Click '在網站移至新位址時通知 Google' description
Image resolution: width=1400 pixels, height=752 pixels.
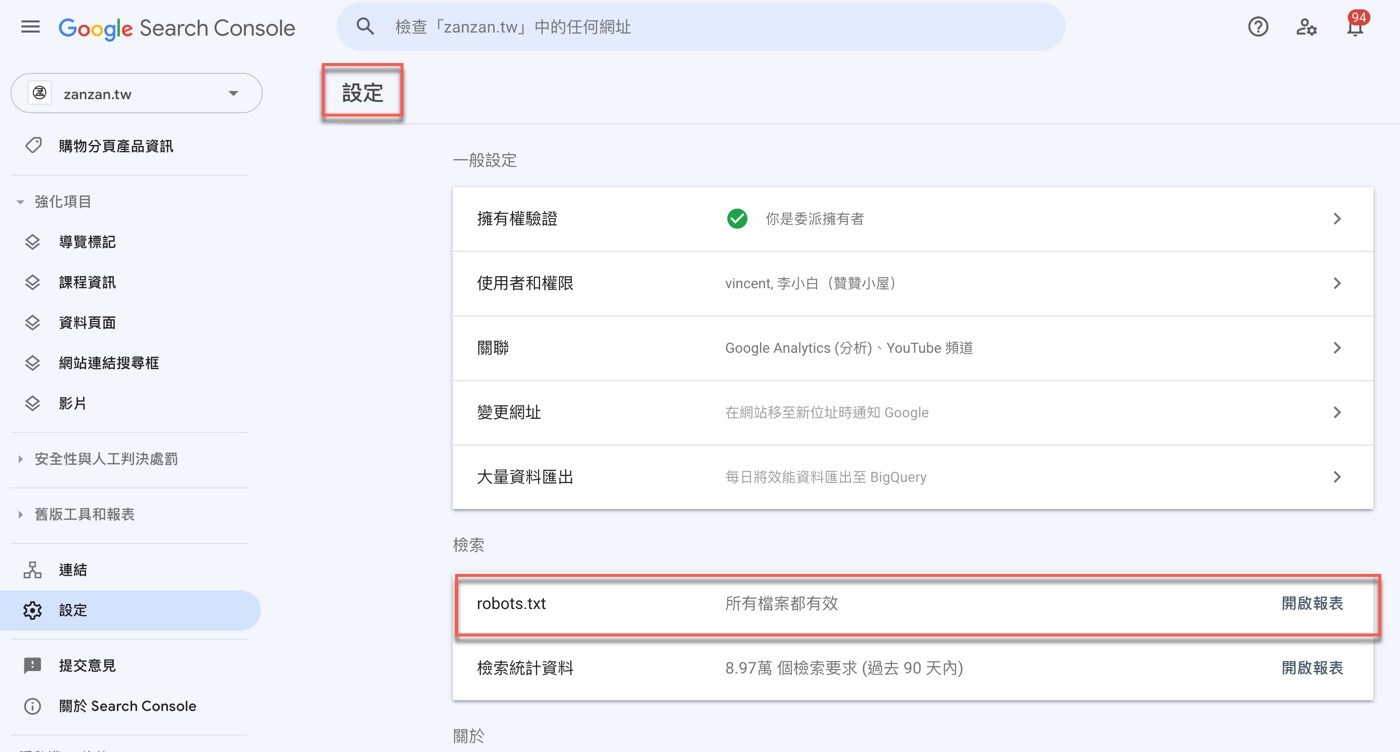pyautogui.click(x=827, y=412)
